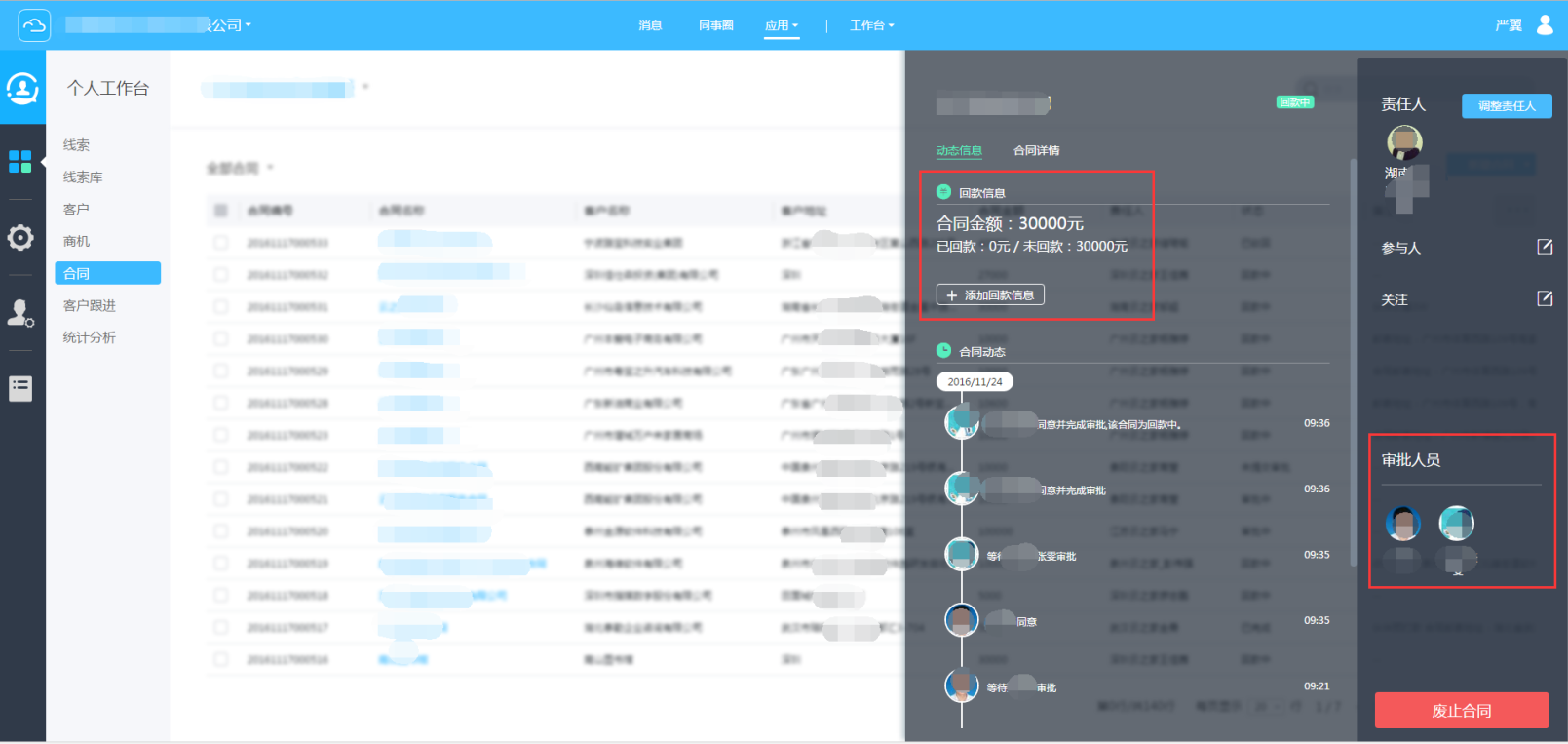Click the cloud logo icon
Image resolution: width=1568 pixels, height=744 pixels.
coord(34,25)
